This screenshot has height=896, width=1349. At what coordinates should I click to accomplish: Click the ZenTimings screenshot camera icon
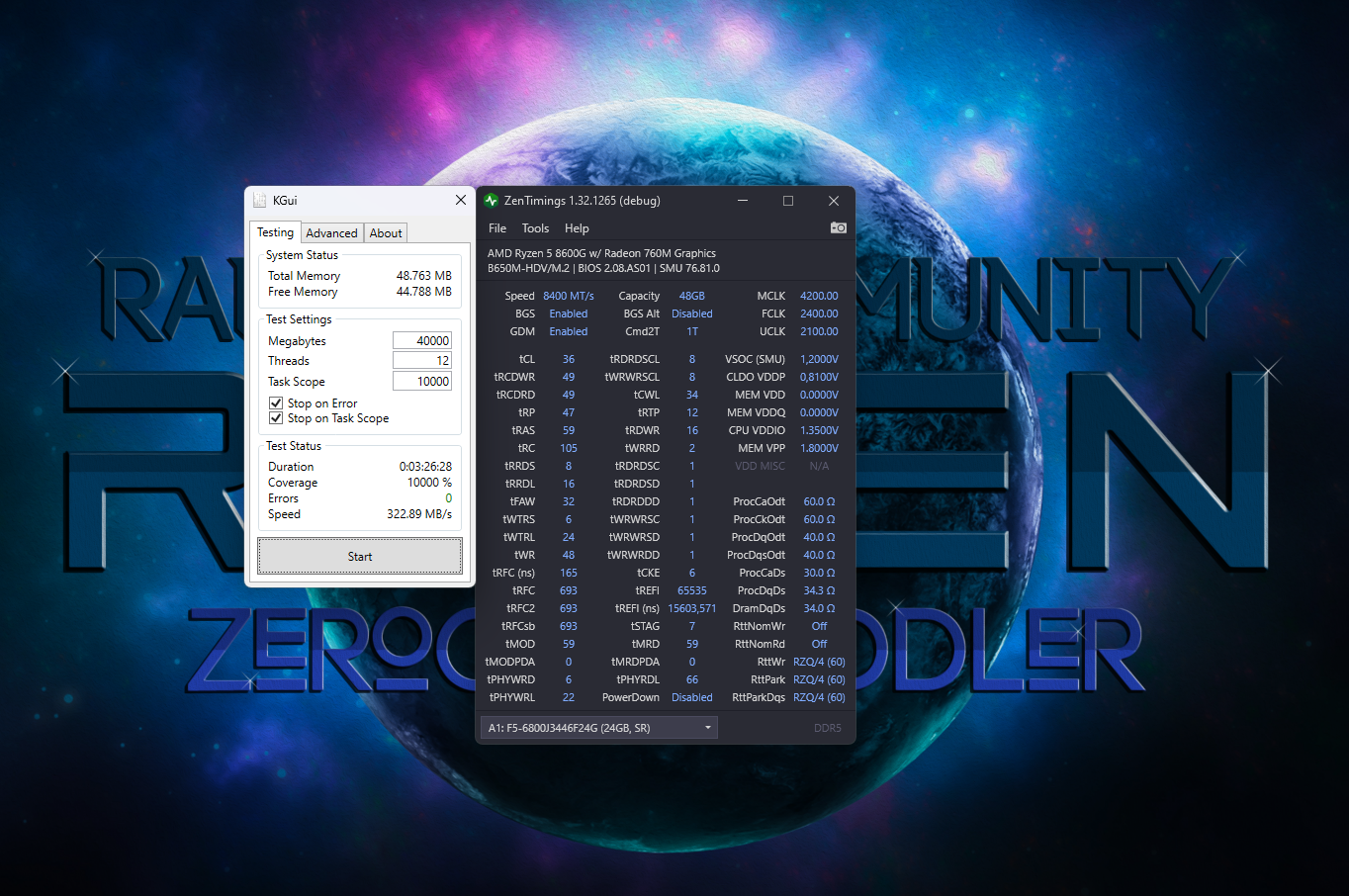point(838,227)
